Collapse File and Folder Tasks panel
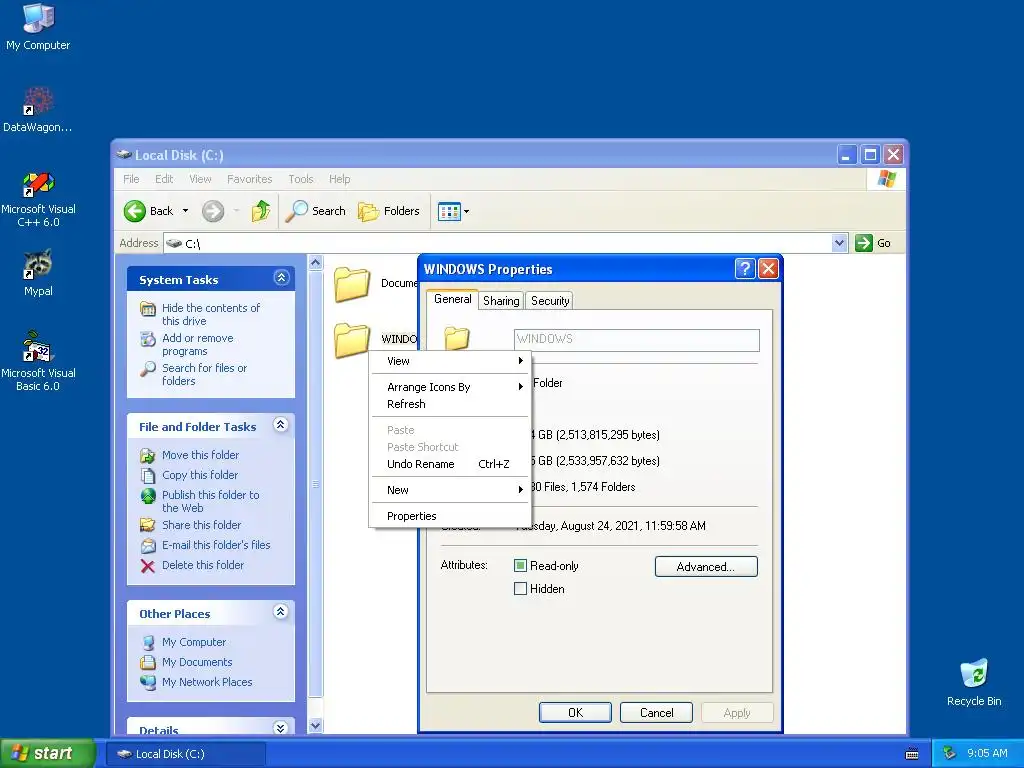Viewport: 1024px width, 768px height. point(281,425)
